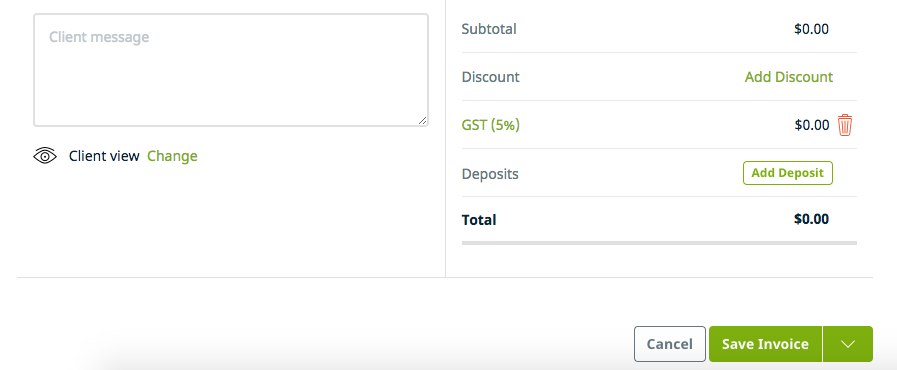
Task: Expand the Save Invoice dropdown arrow
Action: [x=848, y=344]
